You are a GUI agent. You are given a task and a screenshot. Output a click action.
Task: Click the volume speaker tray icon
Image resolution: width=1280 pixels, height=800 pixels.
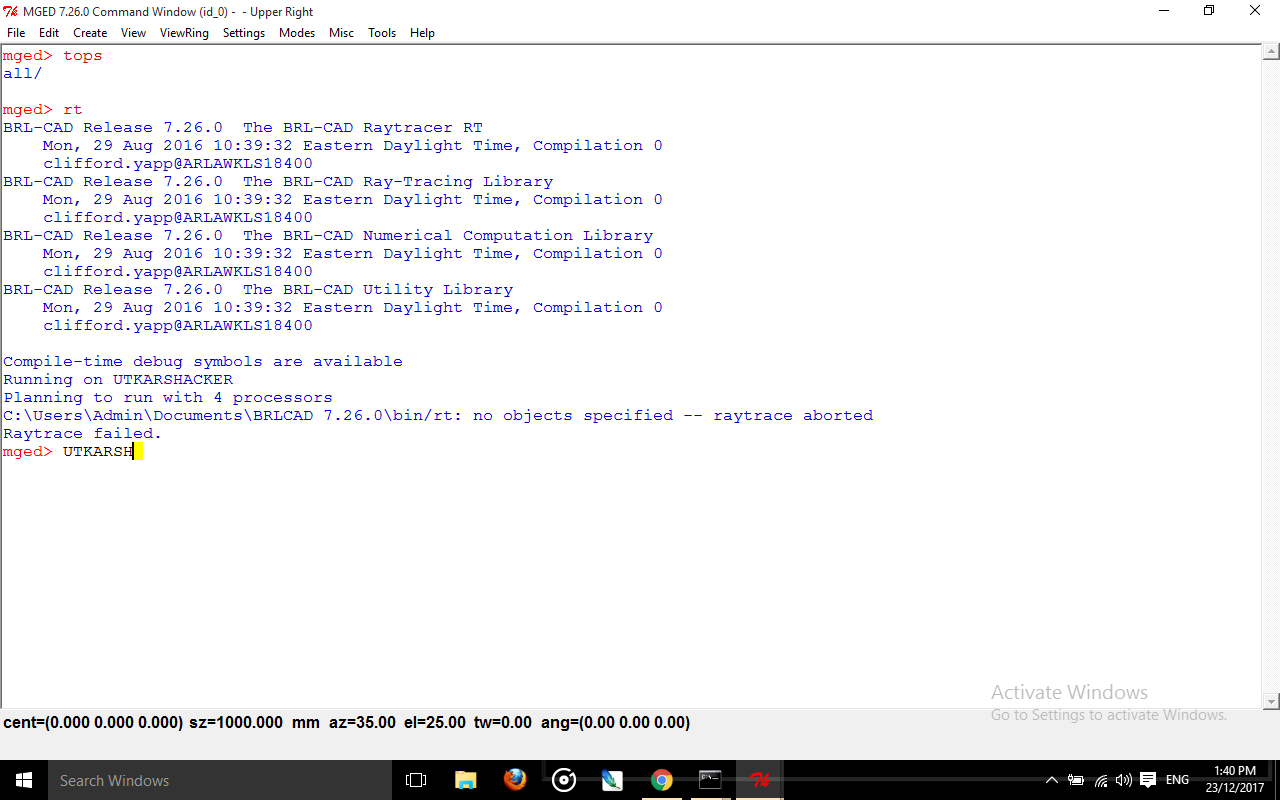pyautogui.click(x=1123, y=780)
